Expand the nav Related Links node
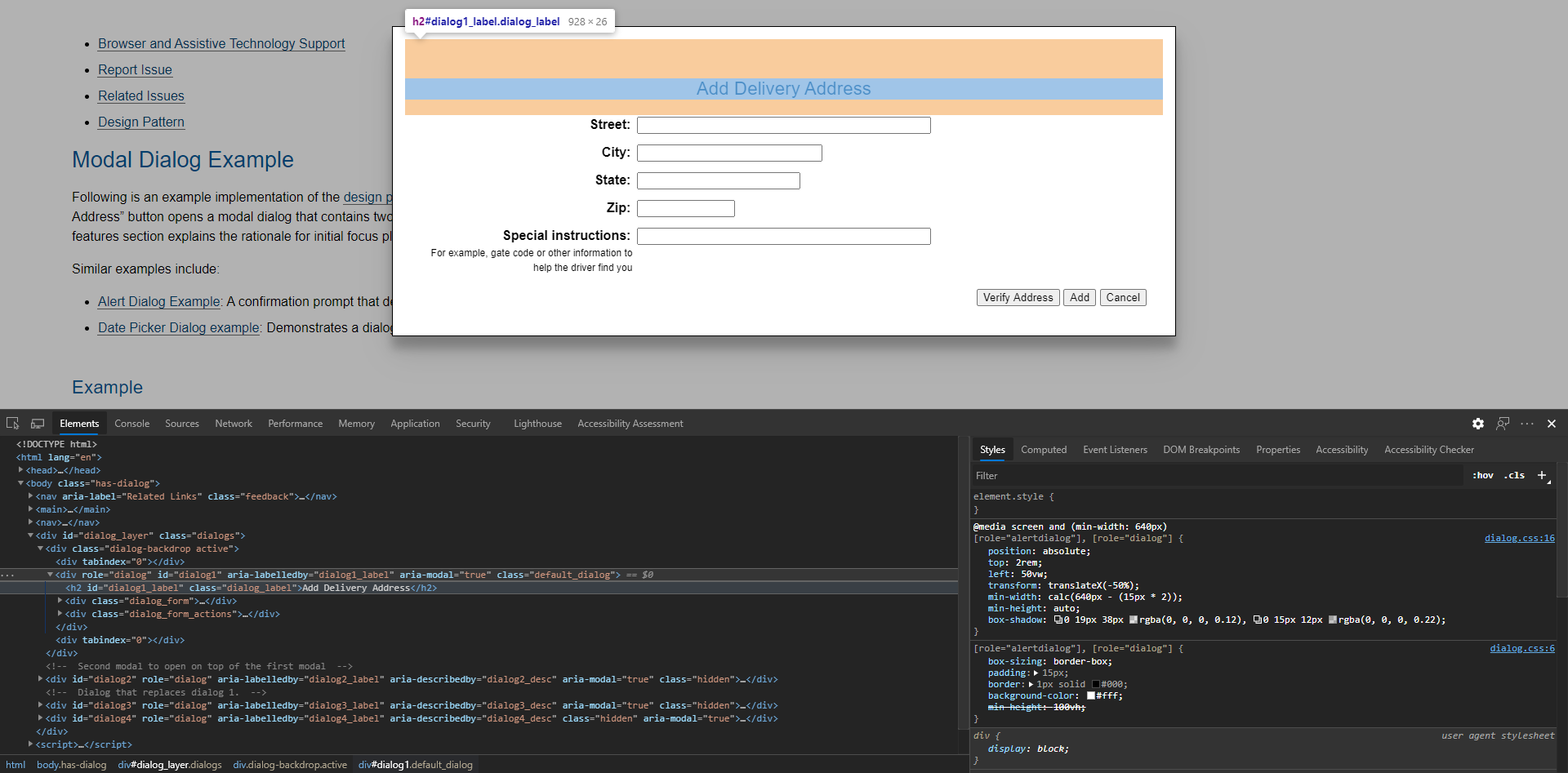 30,496
